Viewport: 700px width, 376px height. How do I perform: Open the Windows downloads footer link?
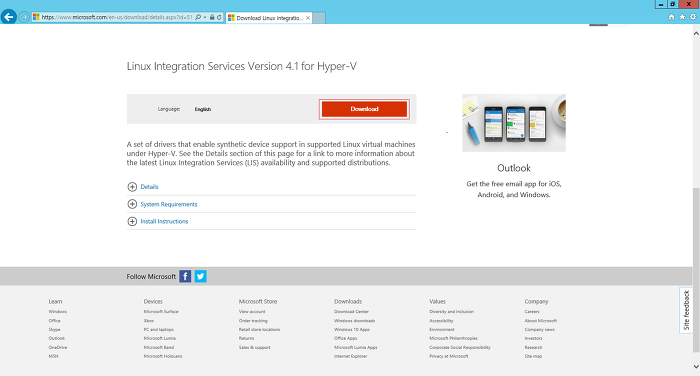pyautogui.click(x=354, y=321)
